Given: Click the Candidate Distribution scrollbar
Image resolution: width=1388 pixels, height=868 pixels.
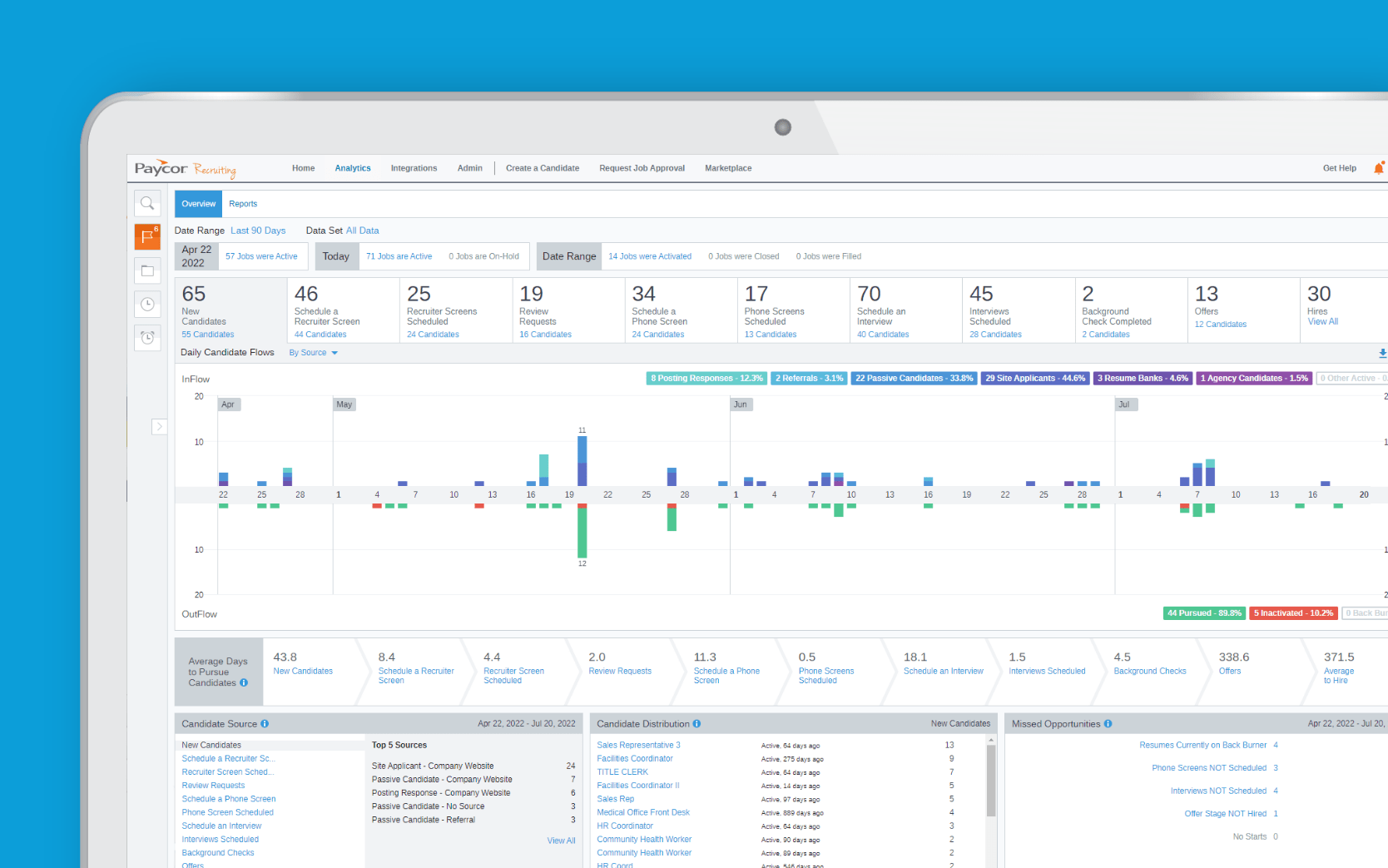Looking at the screenshot, I should [991, 781].
